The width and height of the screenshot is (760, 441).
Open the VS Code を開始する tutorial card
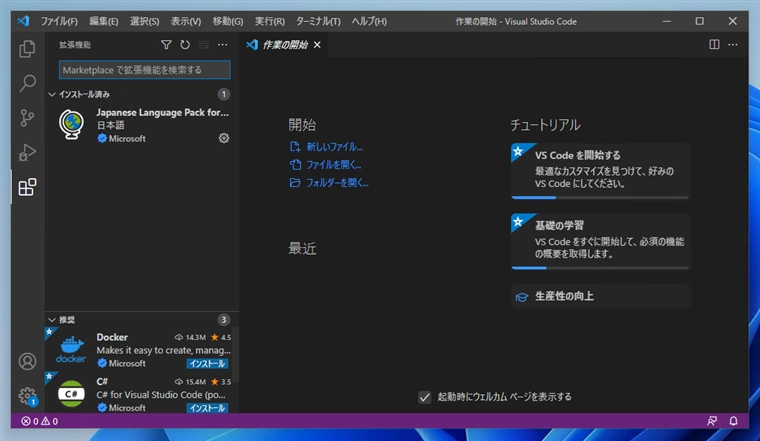pyautogui.click(x=600, y=170)
